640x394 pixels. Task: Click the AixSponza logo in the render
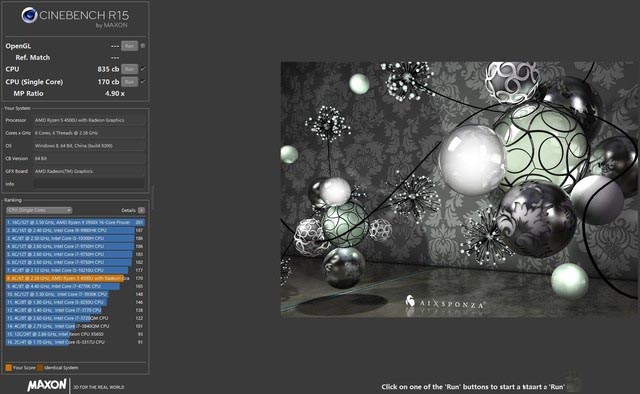[445, 303]
